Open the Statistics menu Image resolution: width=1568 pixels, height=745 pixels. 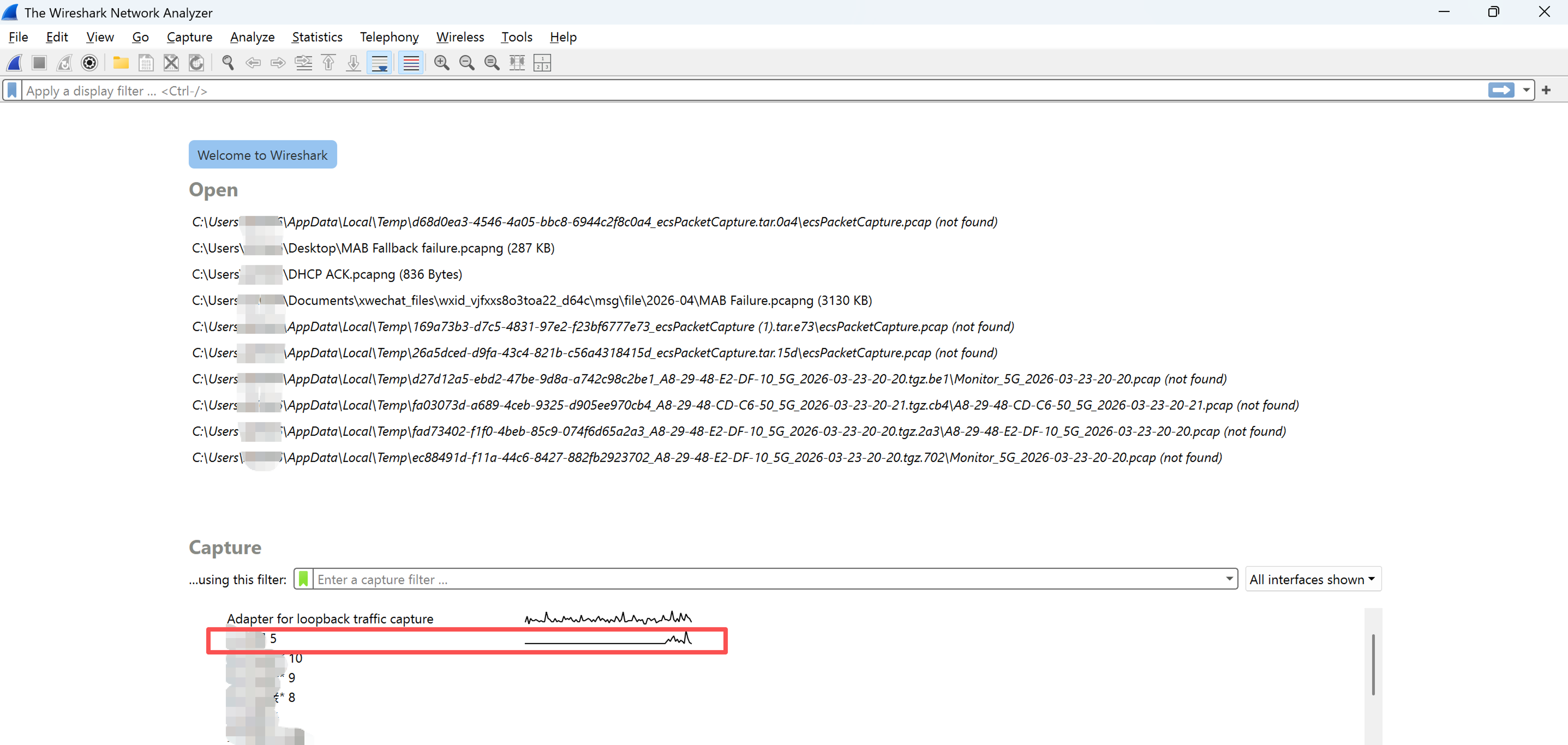[317, 37]
